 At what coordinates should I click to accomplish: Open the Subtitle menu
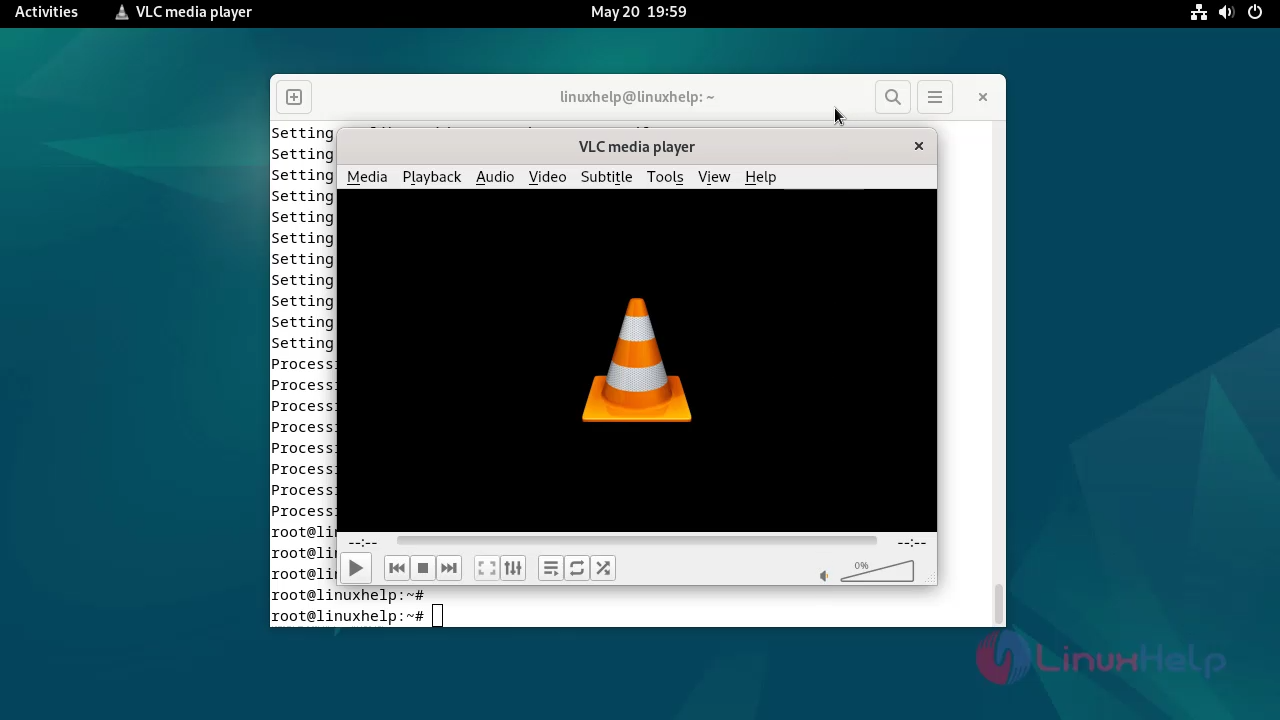point(606,176)
